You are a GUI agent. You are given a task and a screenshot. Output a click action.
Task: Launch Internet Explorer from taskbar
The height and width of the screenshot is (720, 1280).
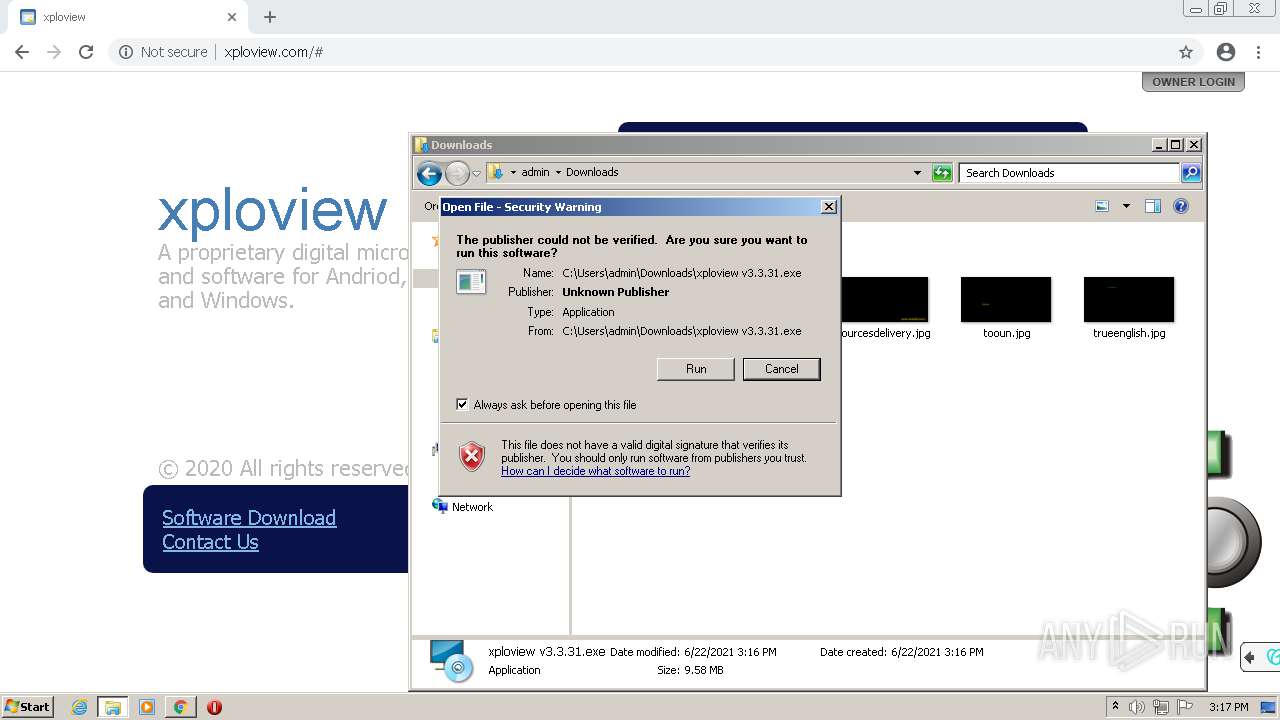pos(79,707)
